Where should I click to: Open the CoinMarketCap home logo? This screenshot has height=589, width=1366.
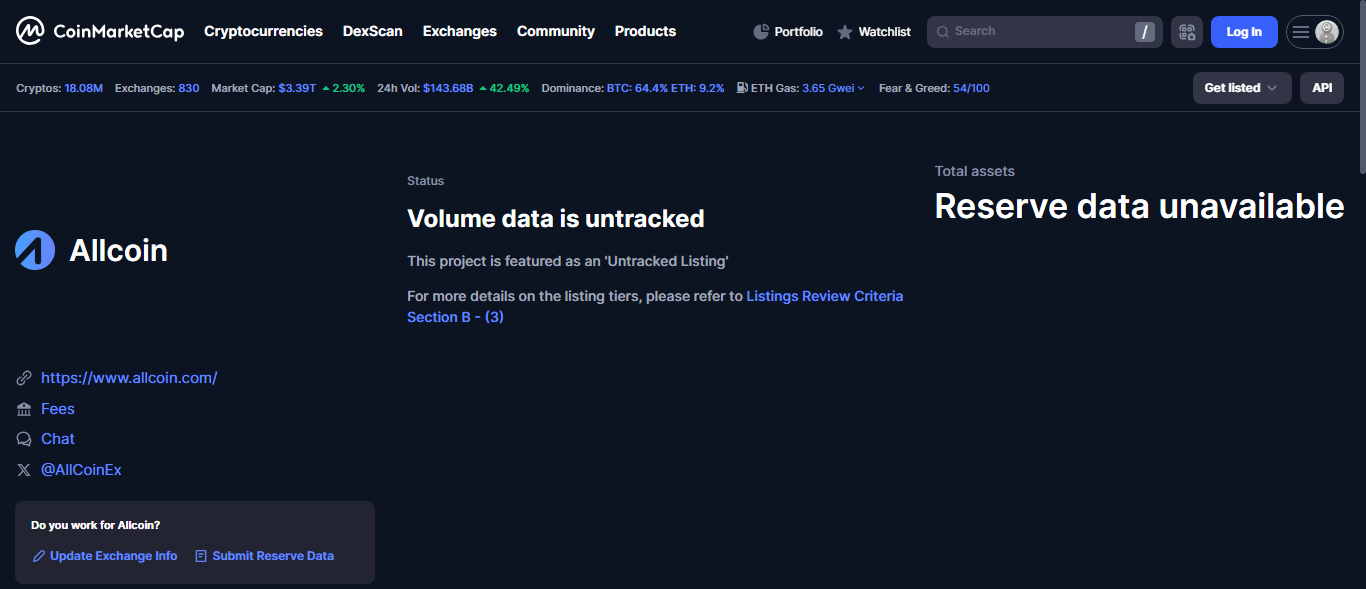(100, 31)
